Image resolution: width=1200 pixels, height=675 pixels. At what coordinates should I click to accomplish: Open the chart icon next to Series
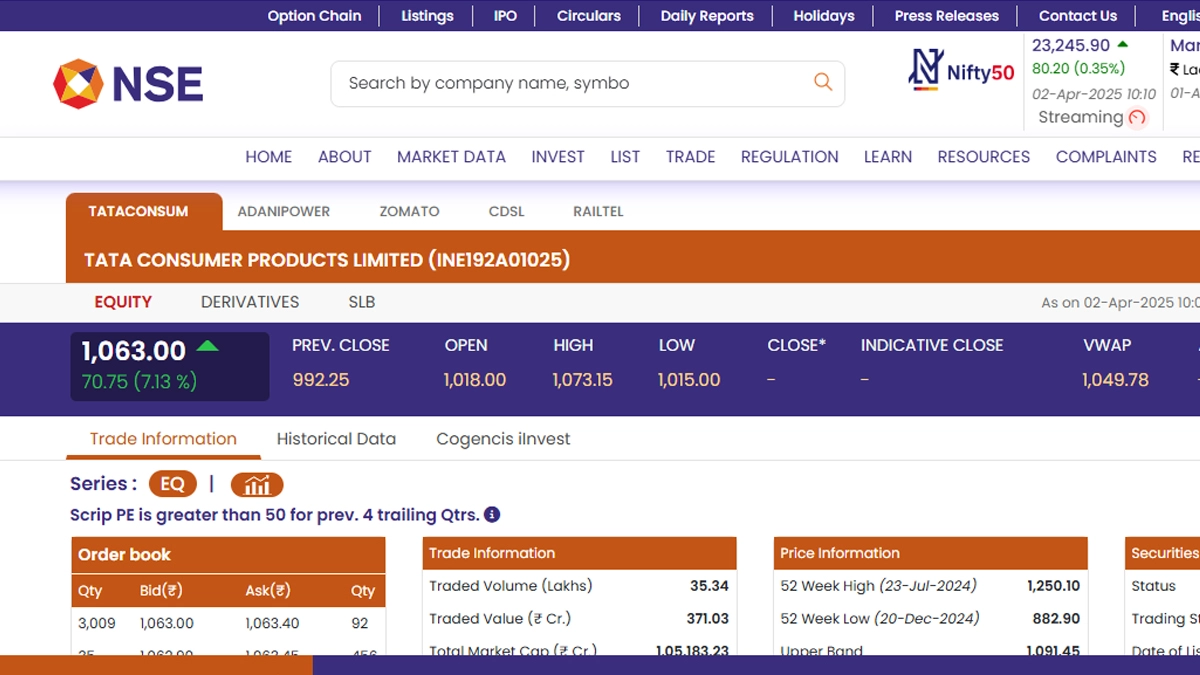pos(257,485)
